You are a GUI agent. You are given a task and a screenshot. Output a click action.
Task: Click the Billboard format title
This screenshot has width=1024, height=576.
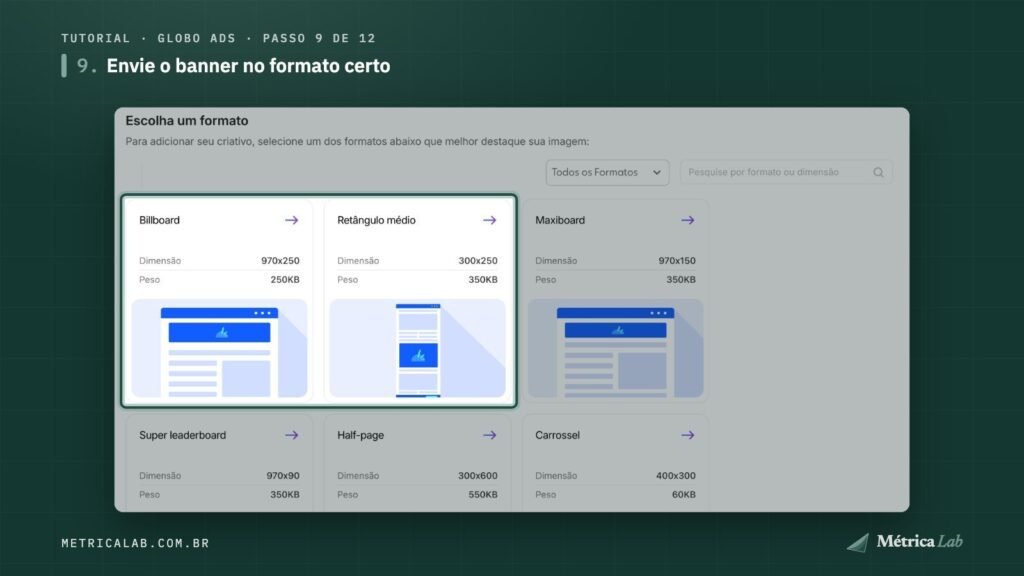tap(159, 220)
